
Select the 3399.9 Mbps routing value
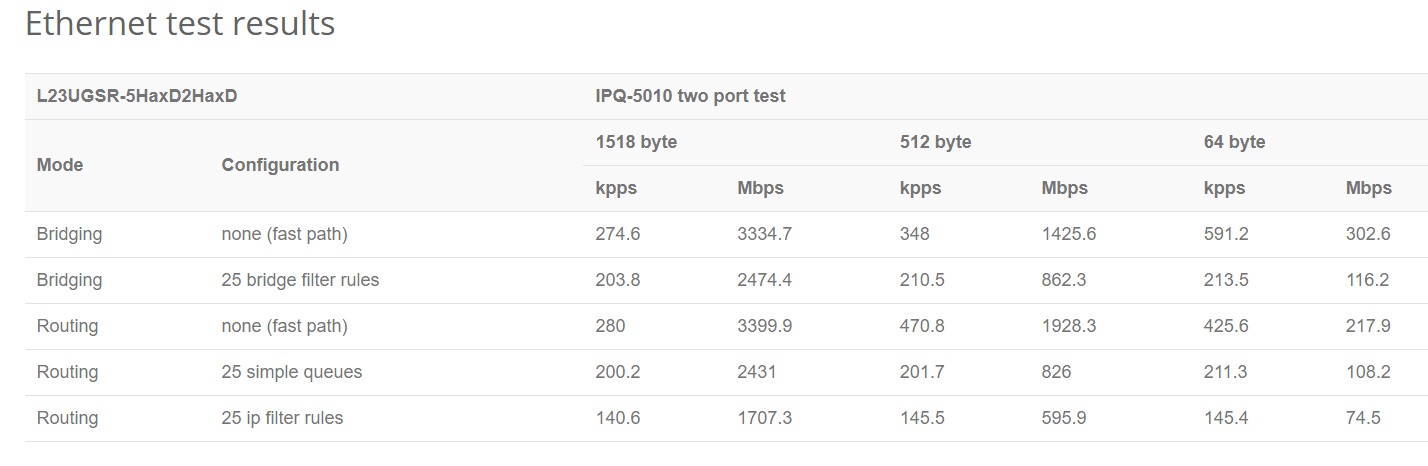[764, 326]
